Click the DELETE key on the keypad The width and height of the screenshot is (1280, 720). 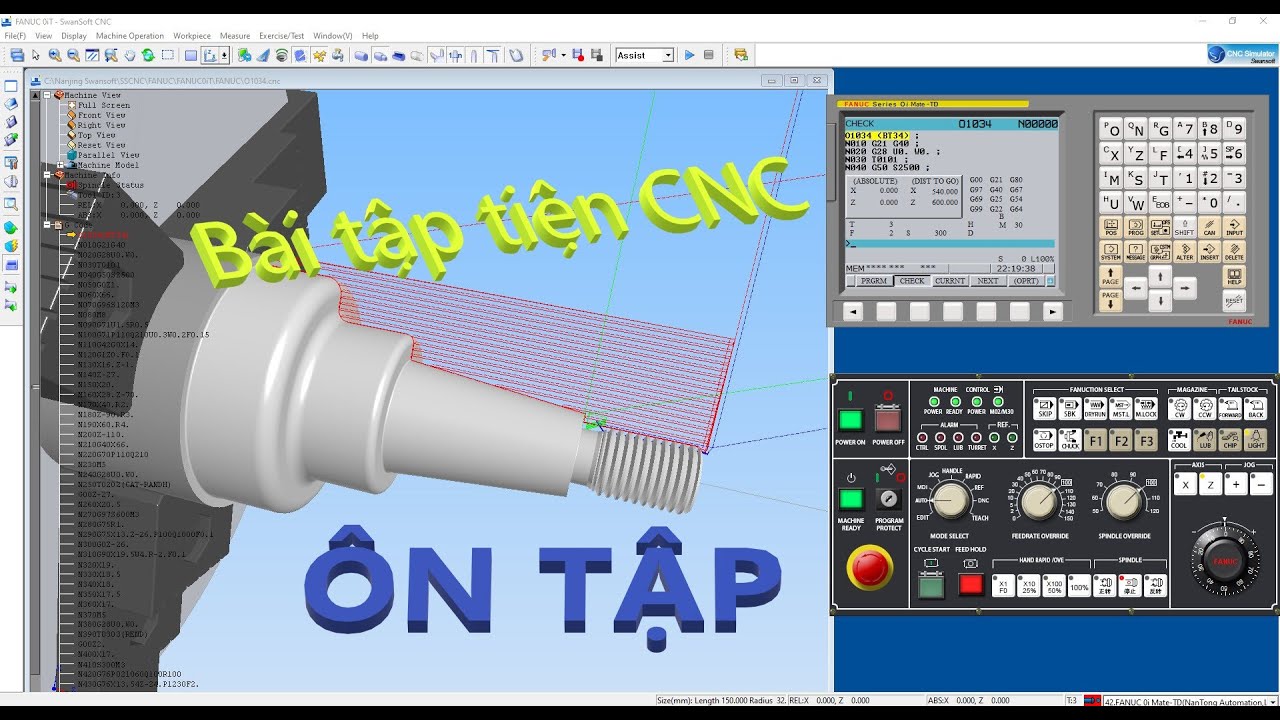click(1235, 252)
